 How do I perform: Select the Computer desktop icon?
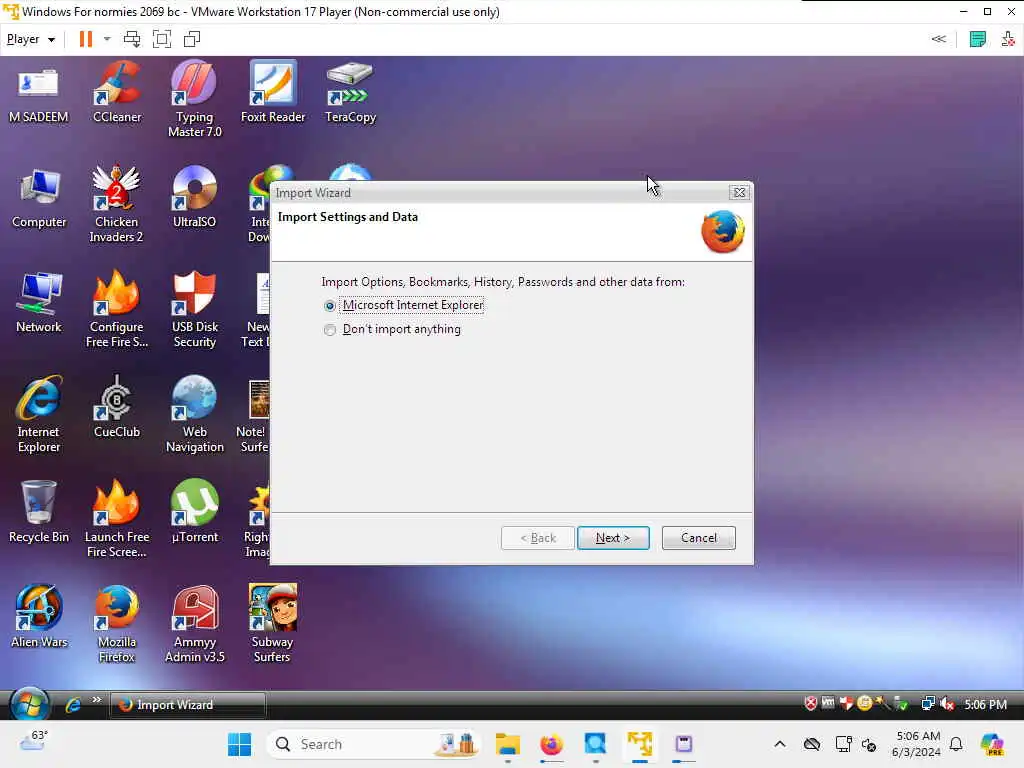click(39, 199)
